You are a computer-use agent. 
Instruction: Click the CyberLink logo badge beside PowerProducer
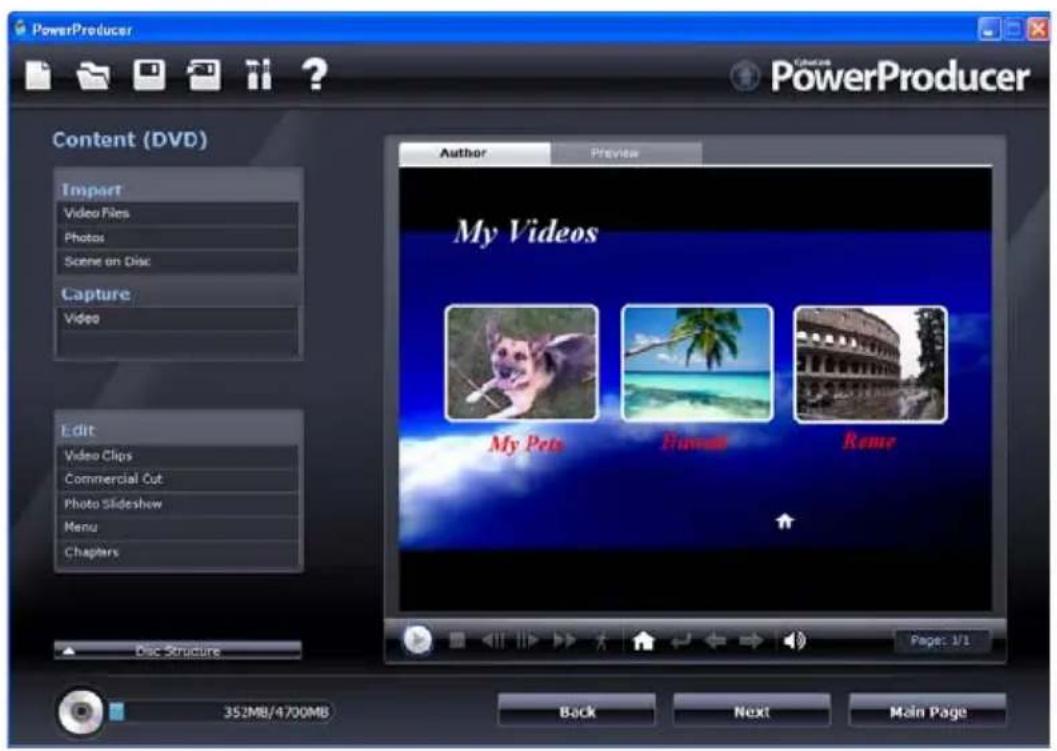[745, 76]
